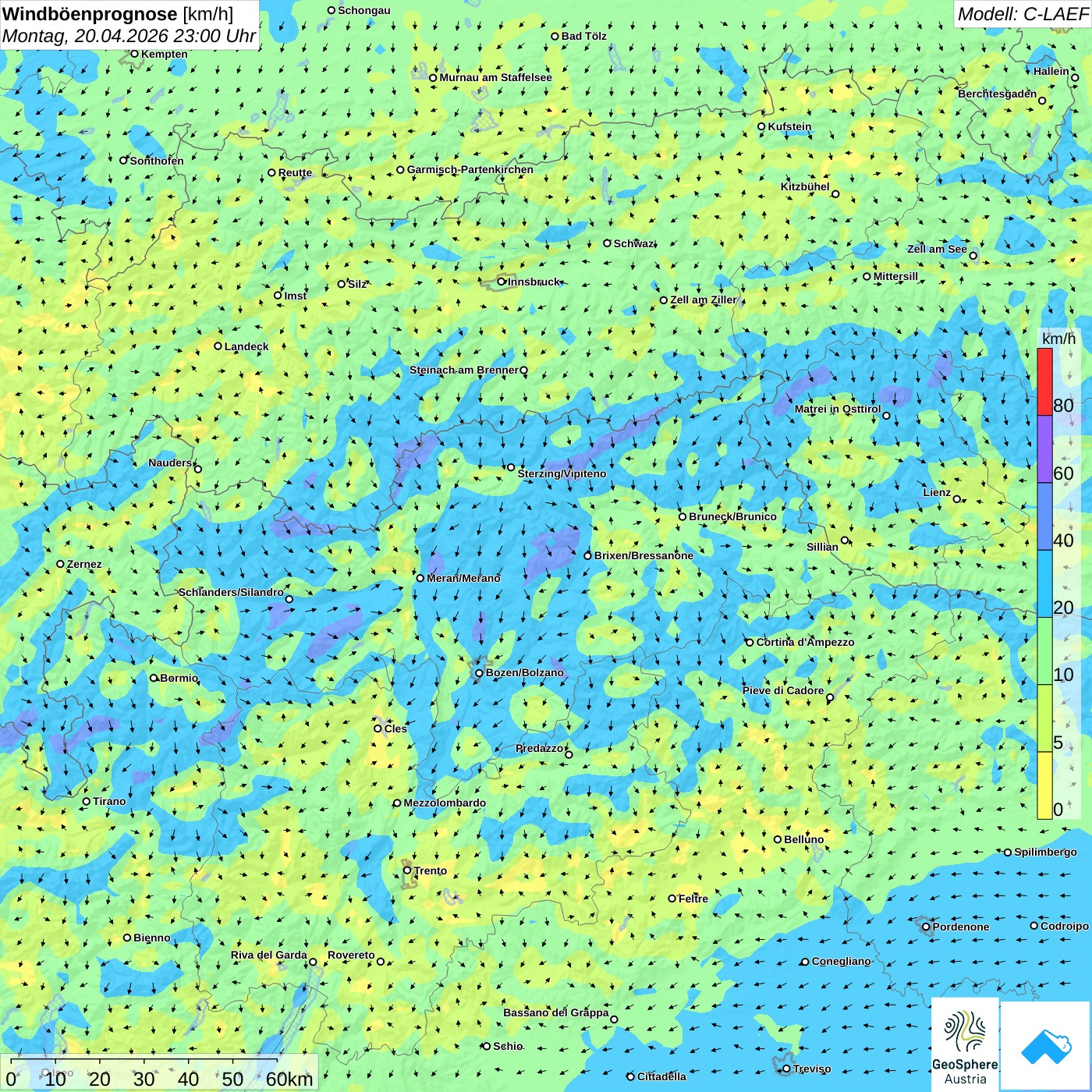Image resolution: width=1092 pixels, height=1092 pixels.
Task: Click the 'Bruneck/Brunico' label
Action: click(x=732, y=516)
